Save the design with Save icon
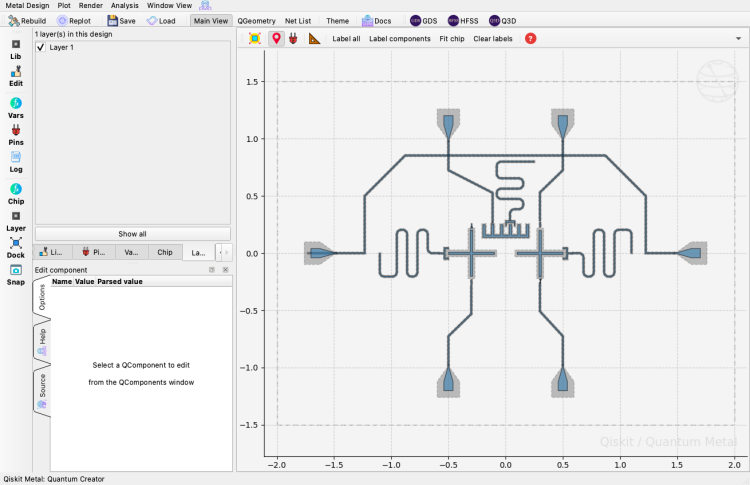The width and height of the screenshot is (750, 485). [x=112, y=21]
